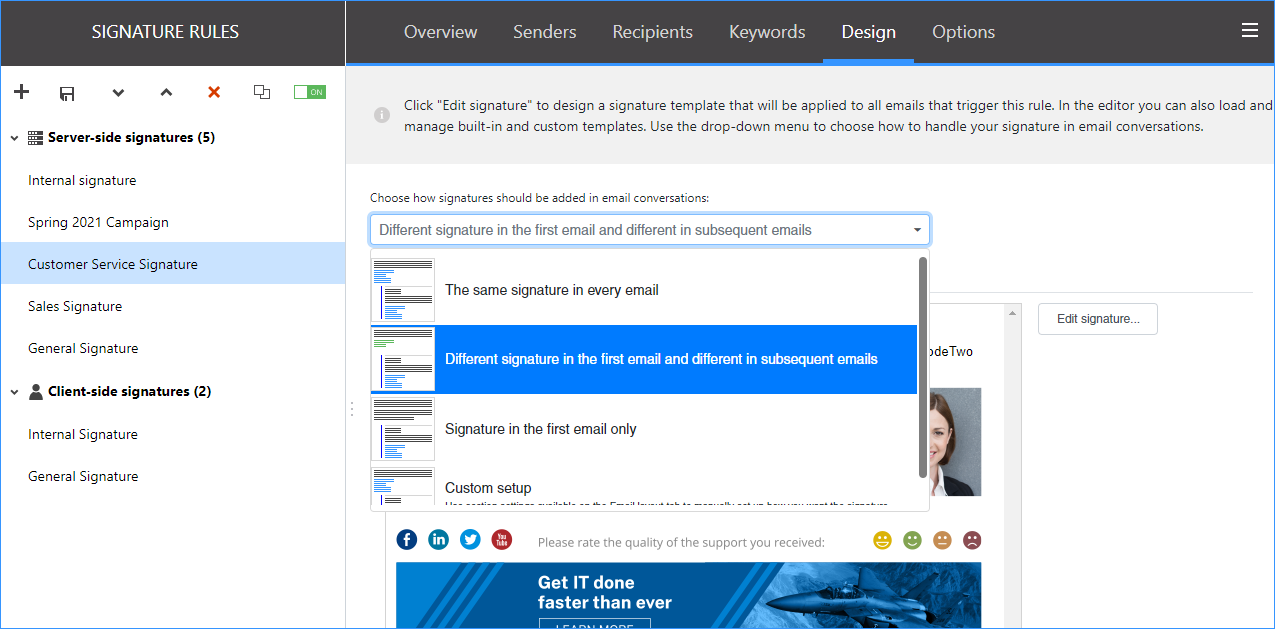Click the 'Signature in the first email only' thumbnail
1275x629 pixels.
point(403,429)
